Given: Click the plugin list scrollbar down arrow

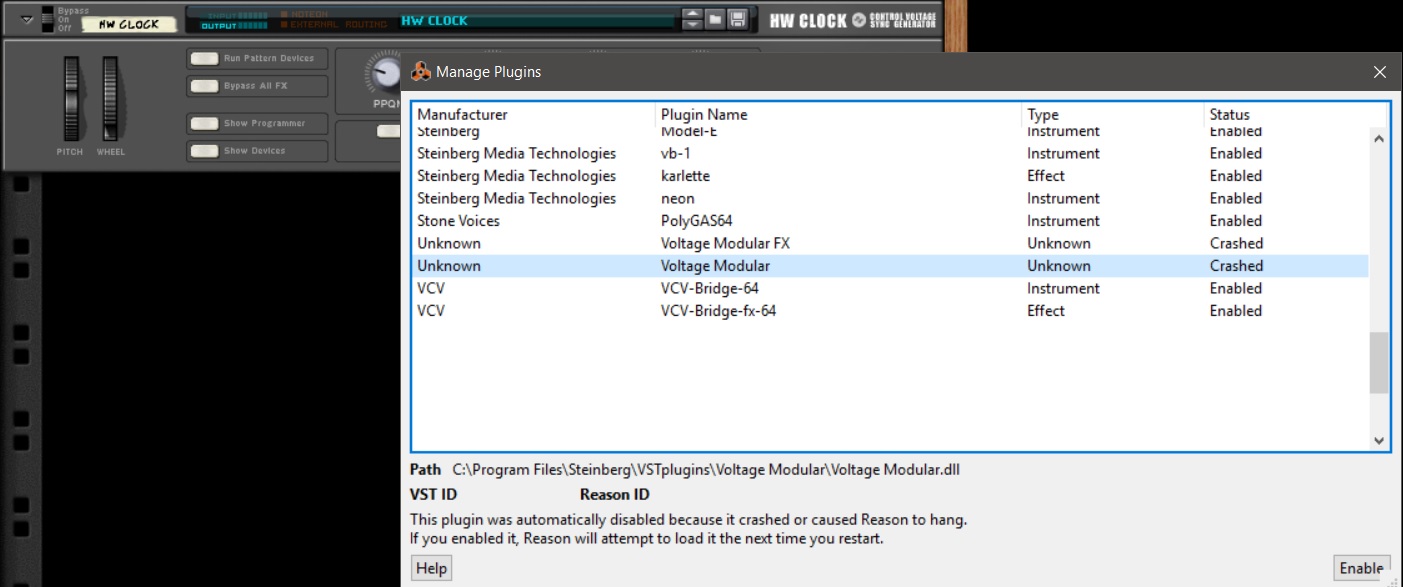Looking at the screenshot, I should pos(1379,440).
